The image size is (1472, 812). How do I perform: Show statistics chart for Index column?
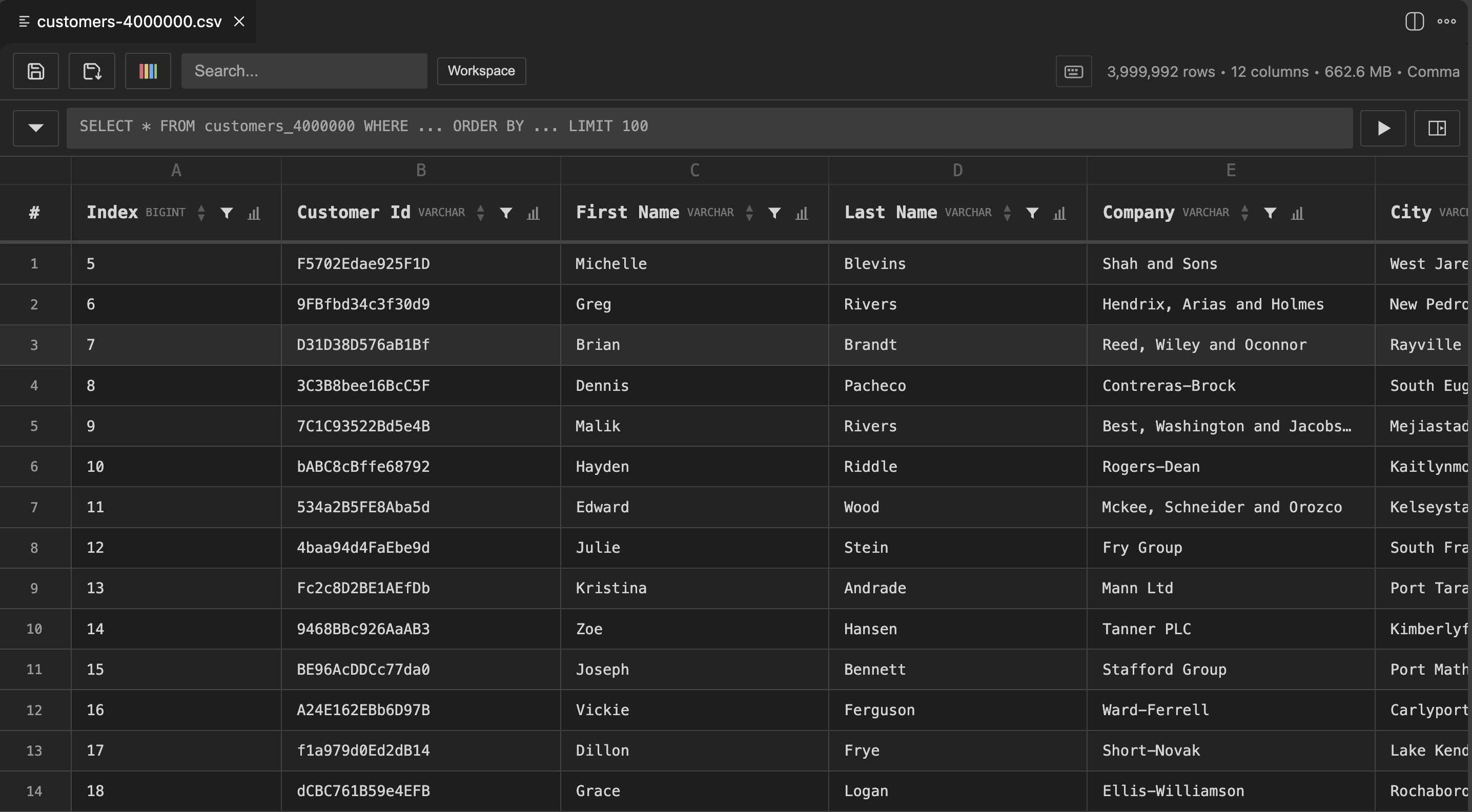tap(254, 213)
